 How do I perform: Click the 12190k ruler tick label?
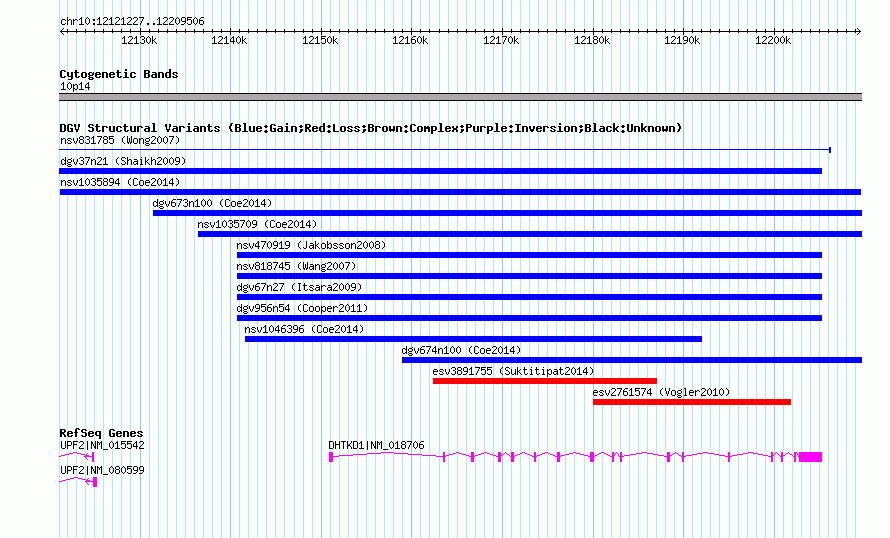point(682,40)
